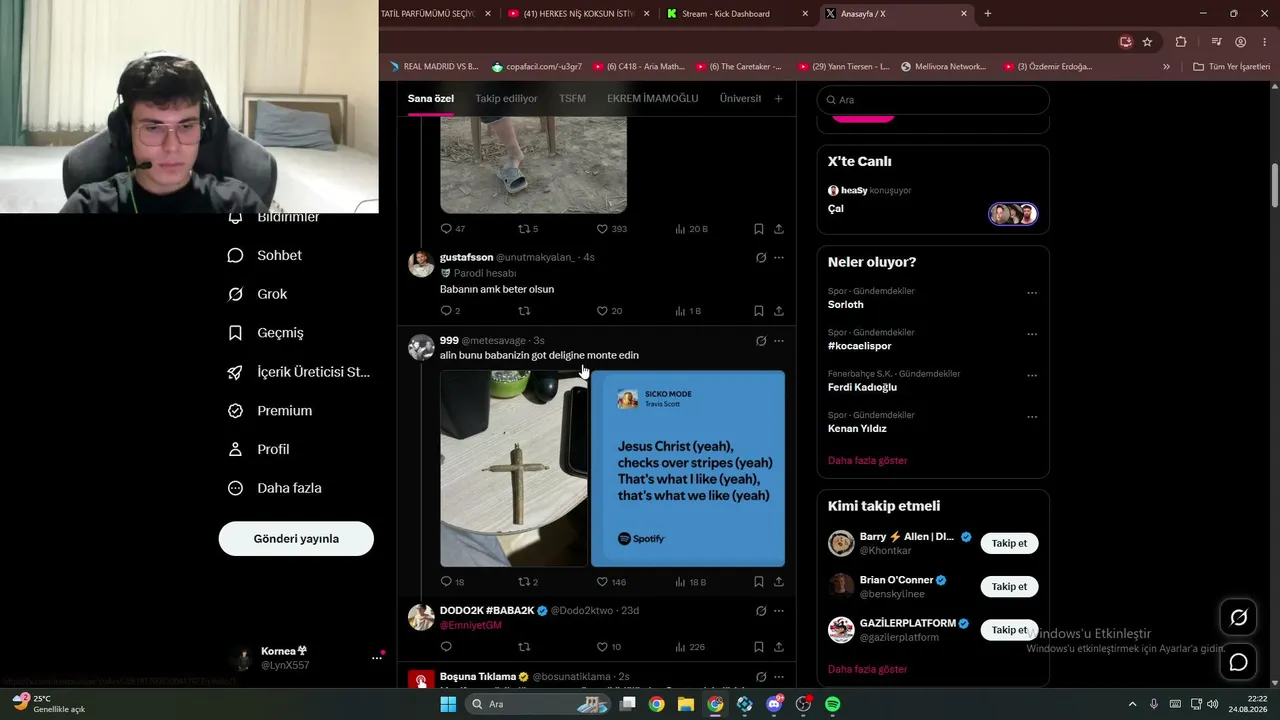Viewport: 1280px width, 720px height.
Task: Open REAL MADRID VS B... bookmark
Action: [434, 67]
